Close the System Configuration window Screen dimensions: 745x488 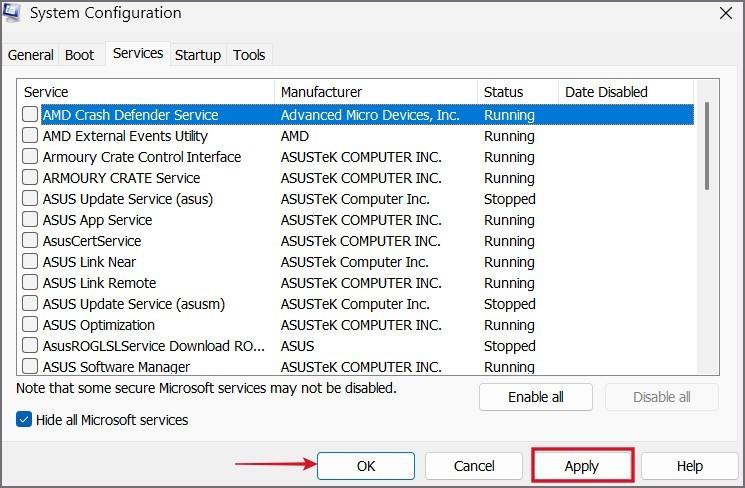coord(726,13)
